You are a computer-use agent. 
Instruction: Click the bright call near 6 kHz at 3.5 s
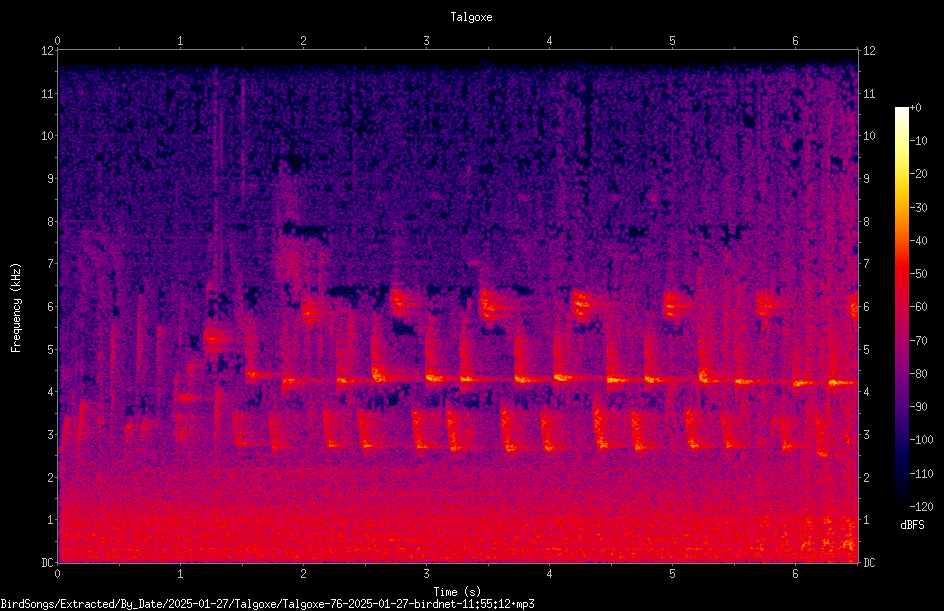click(494, 304)
